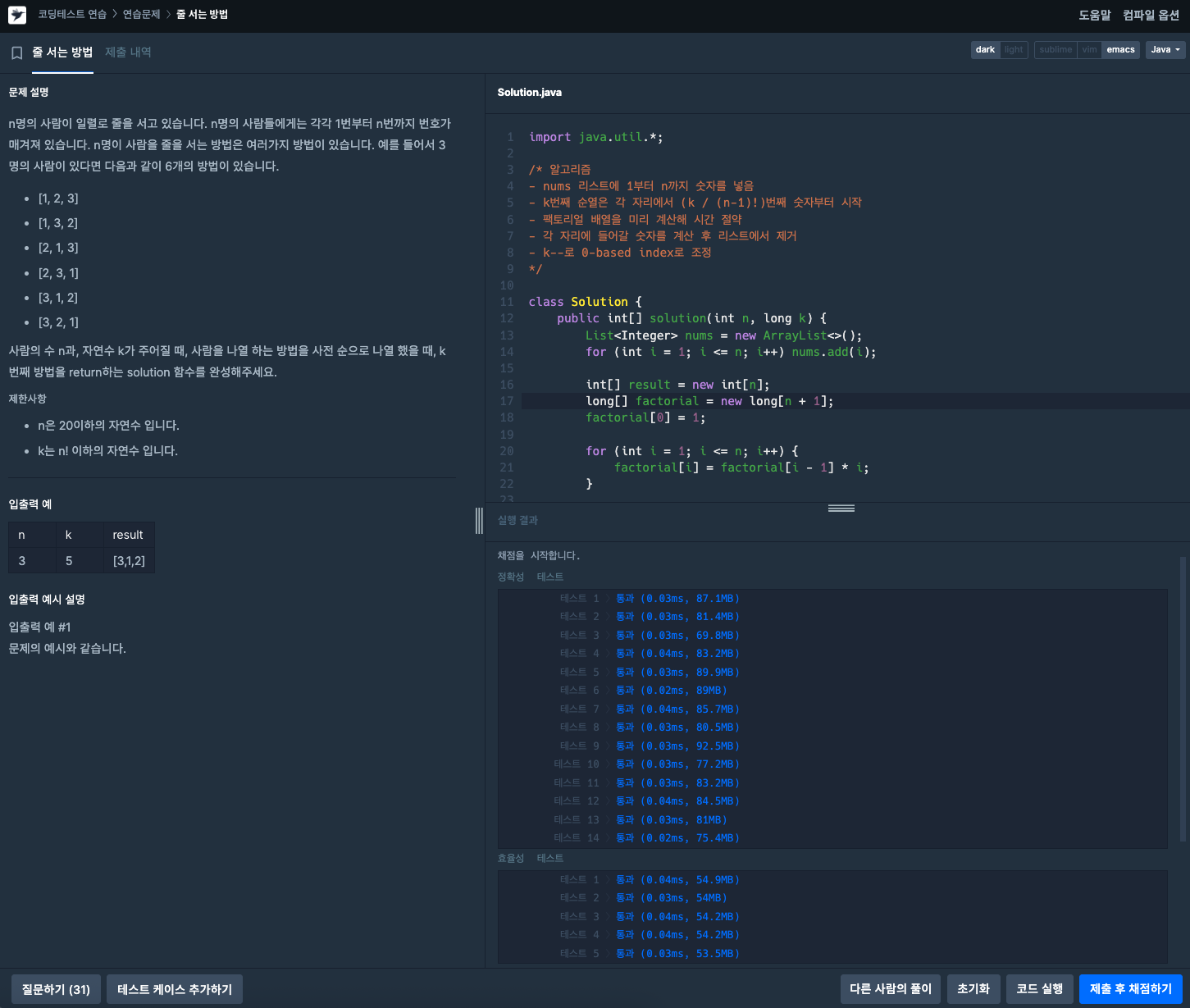The width and height of the screenshot is (1190, 1008).
Task: Open 컴파일 옵션
Action: [x=1151, y=15]
